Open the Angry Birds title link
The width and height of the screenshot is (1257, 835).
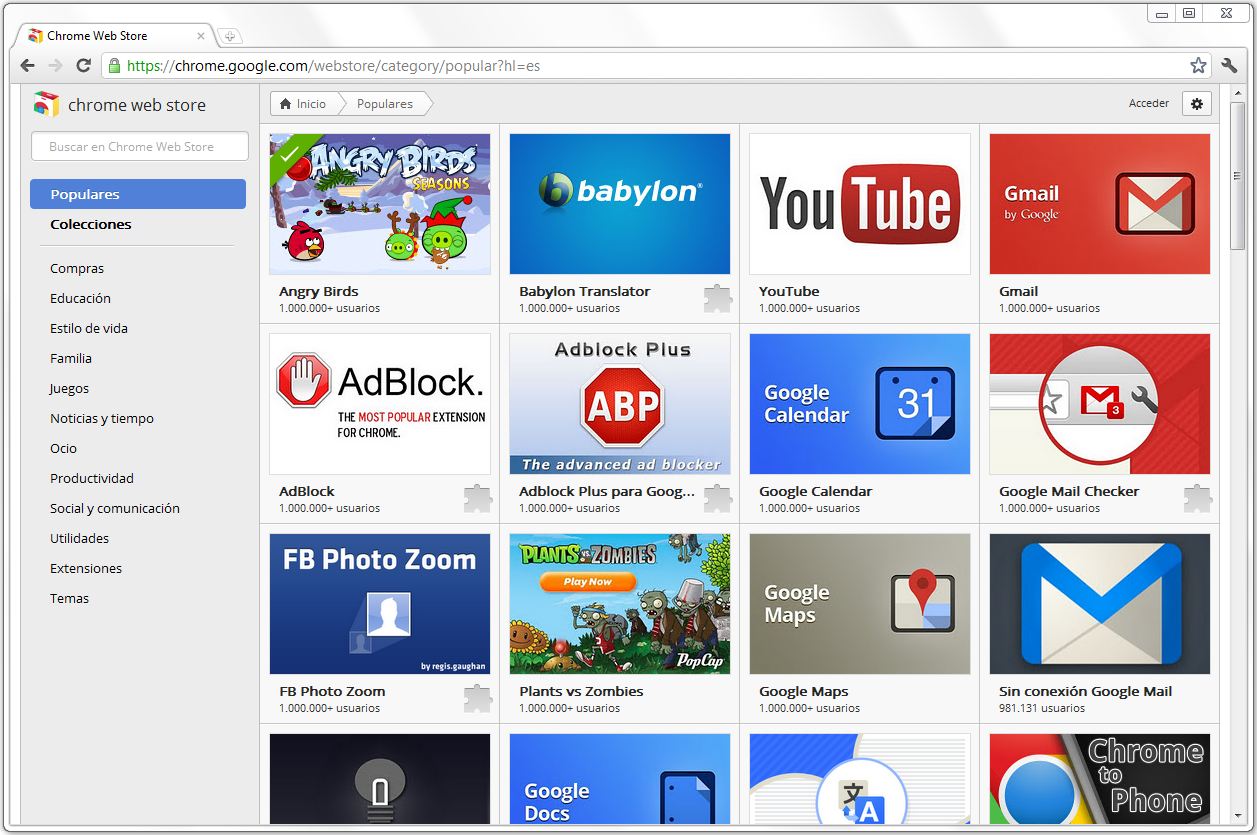[319, 291]
